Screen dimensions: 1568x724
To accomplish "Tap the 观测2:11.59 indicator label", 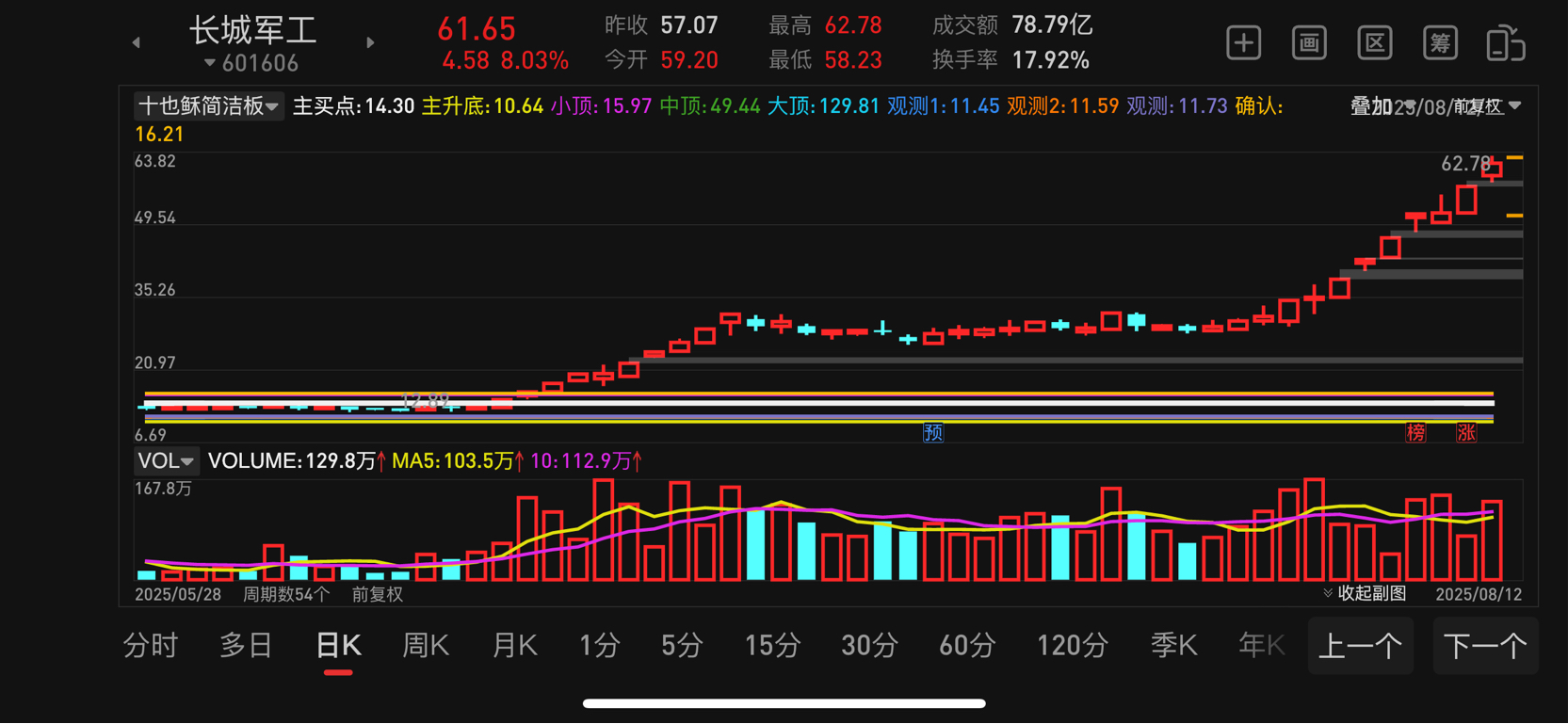I will click(x=1062, y=106).
